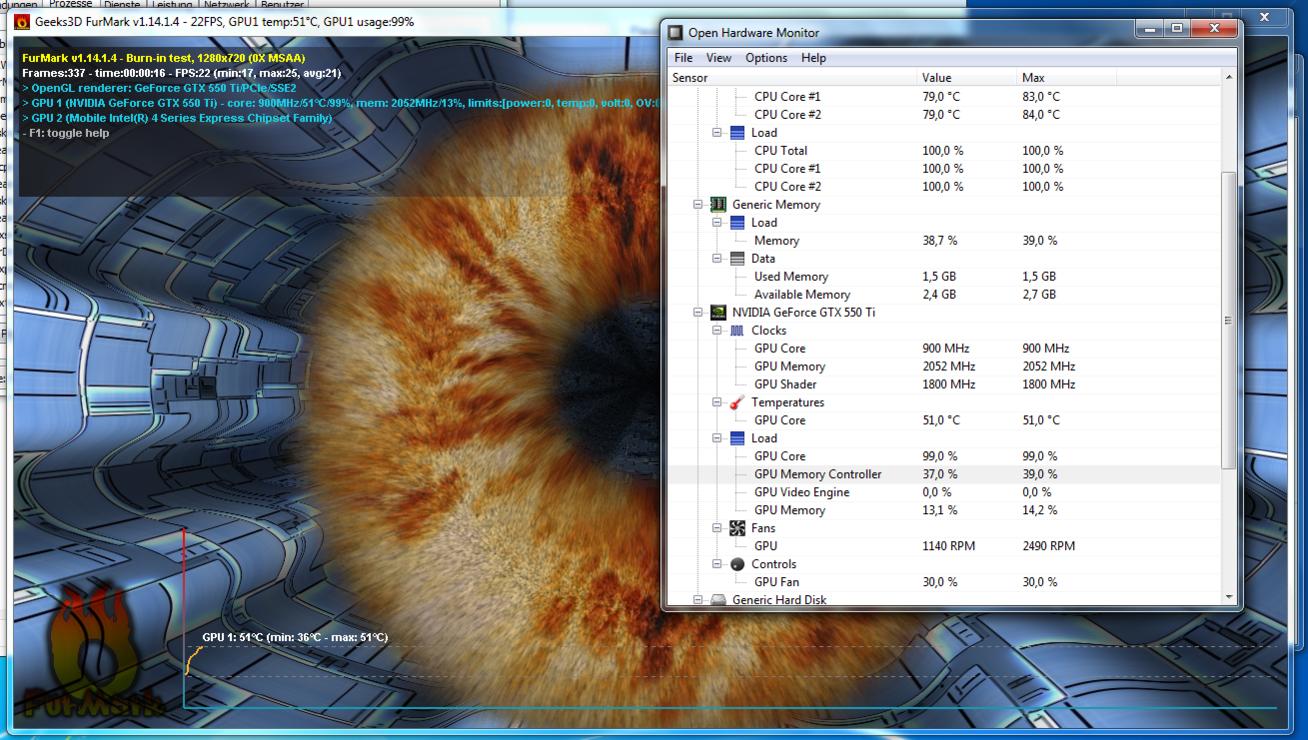
Task: Switch to Netzwerk tab in Task Manager
Action: pos(226,5)
